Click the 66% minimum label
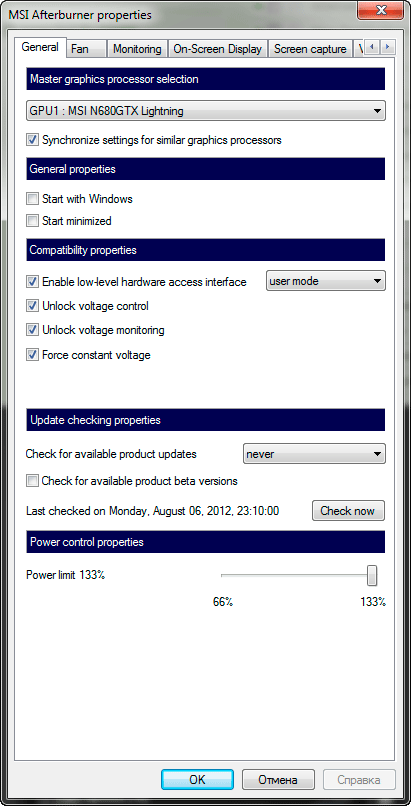 tap(223, 602)
